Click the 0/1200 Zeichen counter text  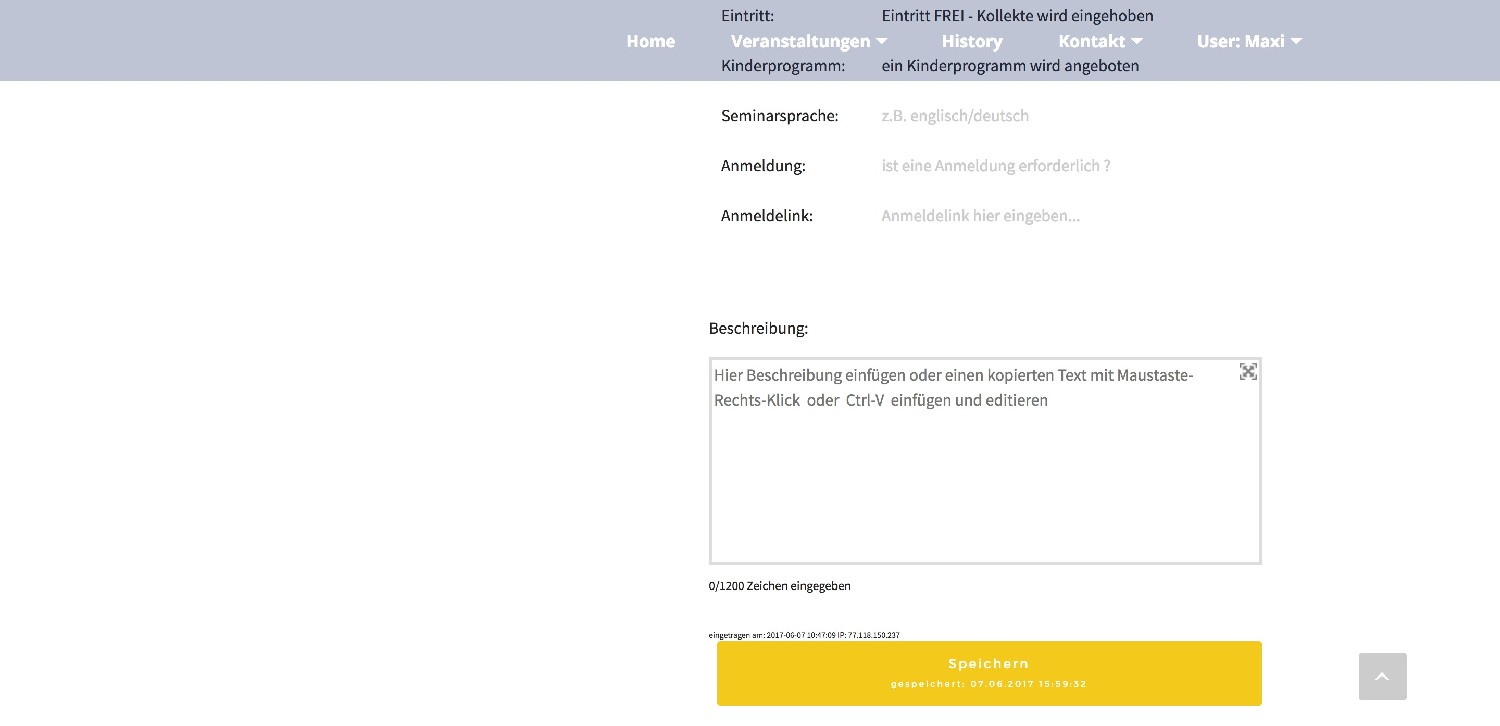[x=779, y=586]
